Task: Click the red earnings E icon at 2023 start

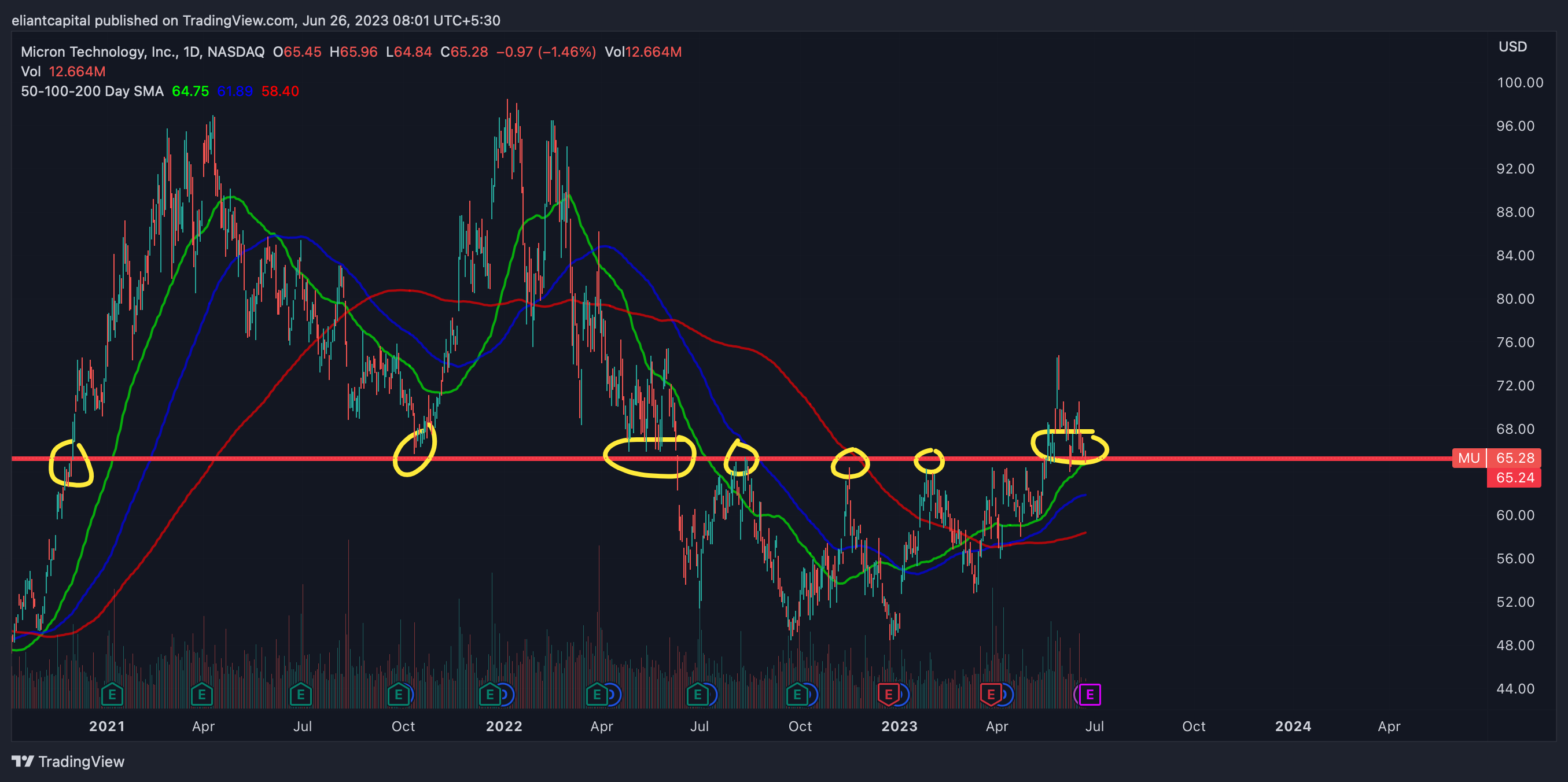Action: click(888, 694)
